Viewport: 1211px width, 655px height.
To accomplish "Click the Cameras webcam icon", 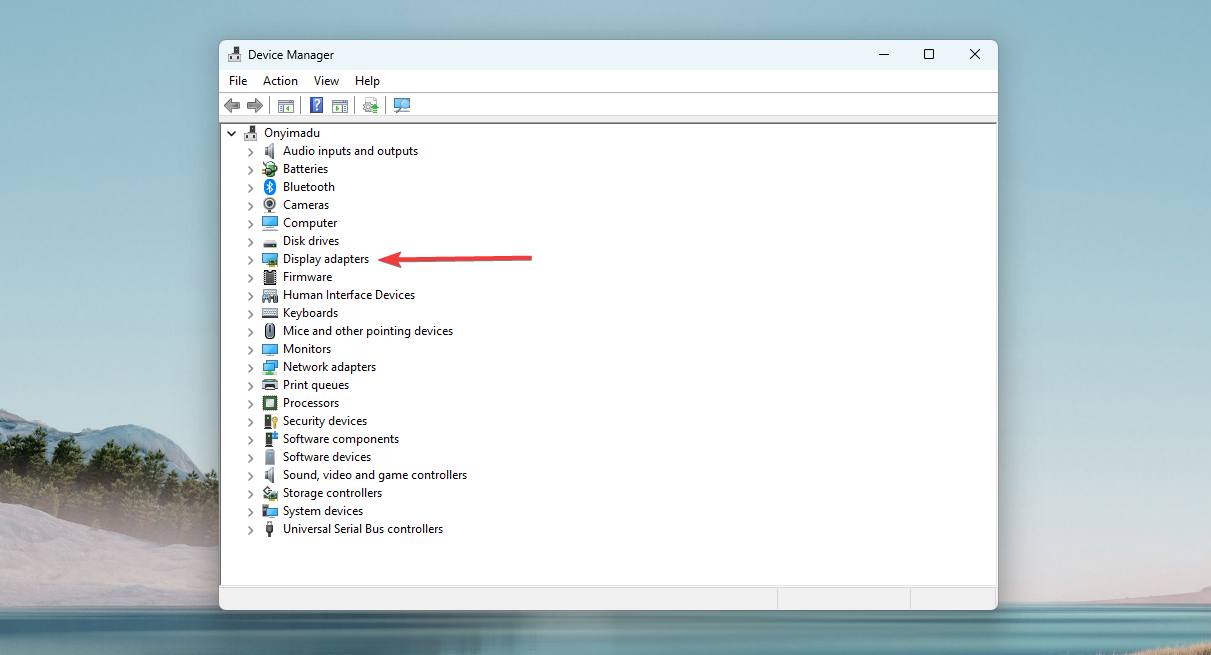I will click(269, 205).
